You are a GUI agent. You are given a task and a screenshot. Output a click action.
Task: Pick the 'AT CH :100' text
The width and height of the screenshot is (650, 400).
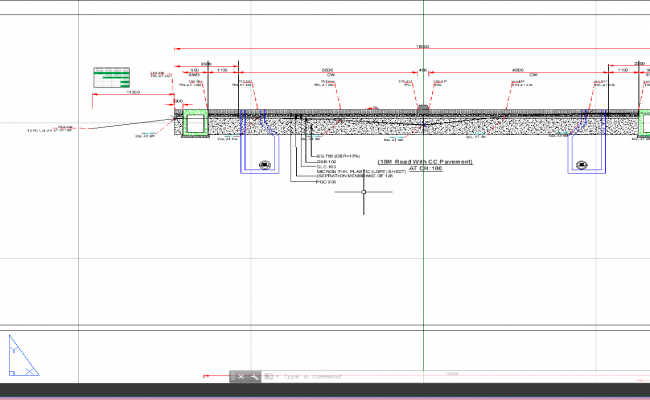[x=424, y=168]
